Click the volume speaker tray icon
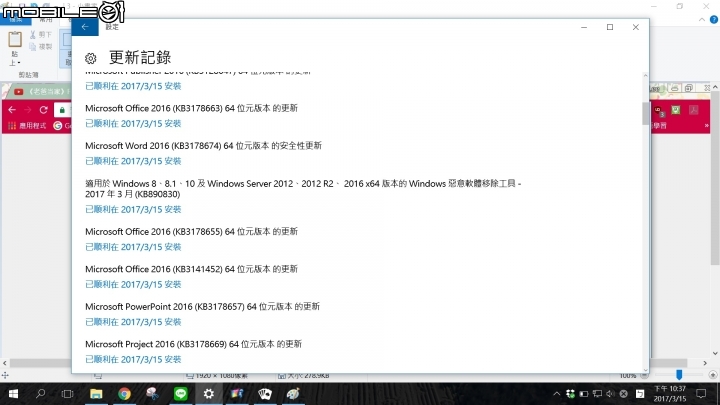The width and height of the screenshot is (720, 405). tap(610, 394)
